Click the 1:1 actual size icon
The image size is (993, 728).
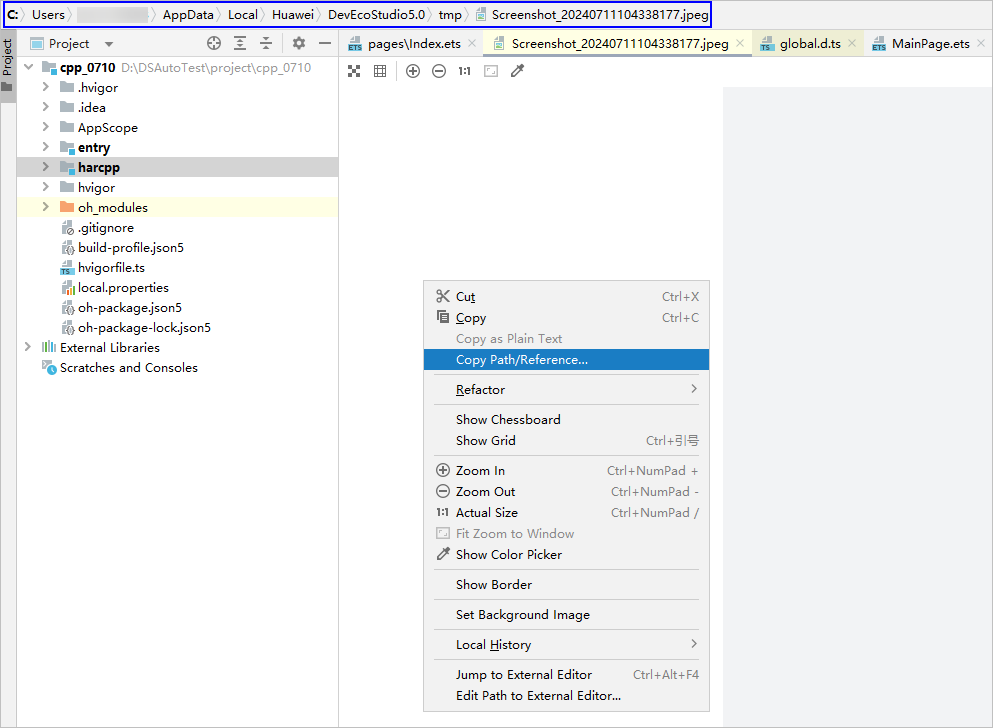(x=464, y=71)
